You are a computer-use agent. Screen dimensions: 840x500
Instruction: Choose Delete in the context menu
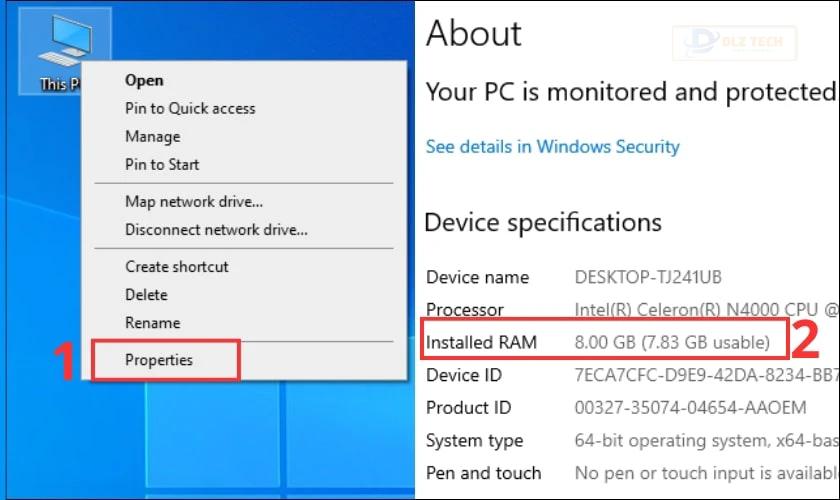pyautogui.click(x=146, y=295)
